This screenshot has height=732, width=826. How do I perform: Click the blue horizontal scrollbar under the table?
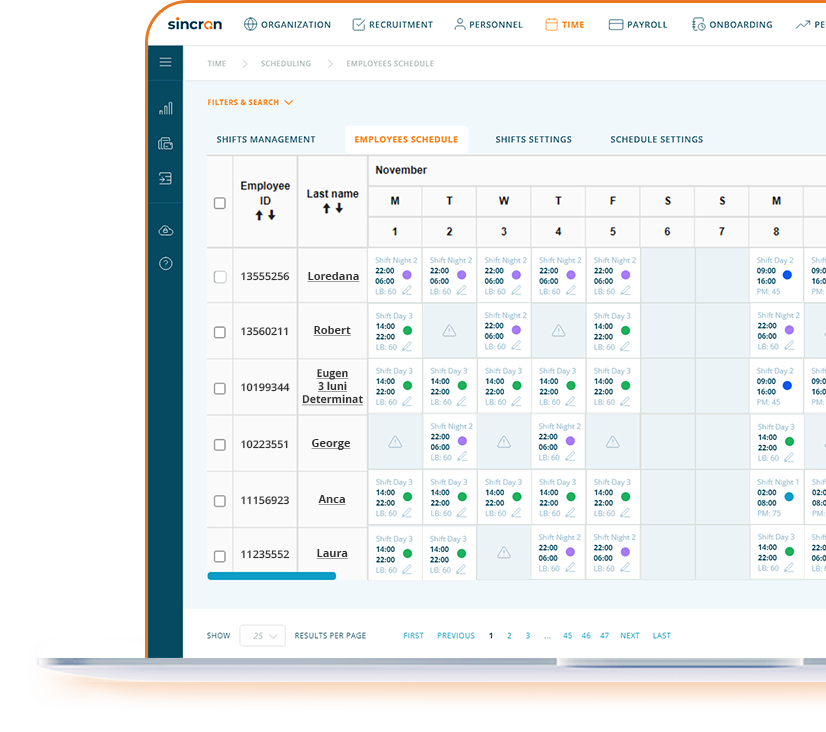271,576
